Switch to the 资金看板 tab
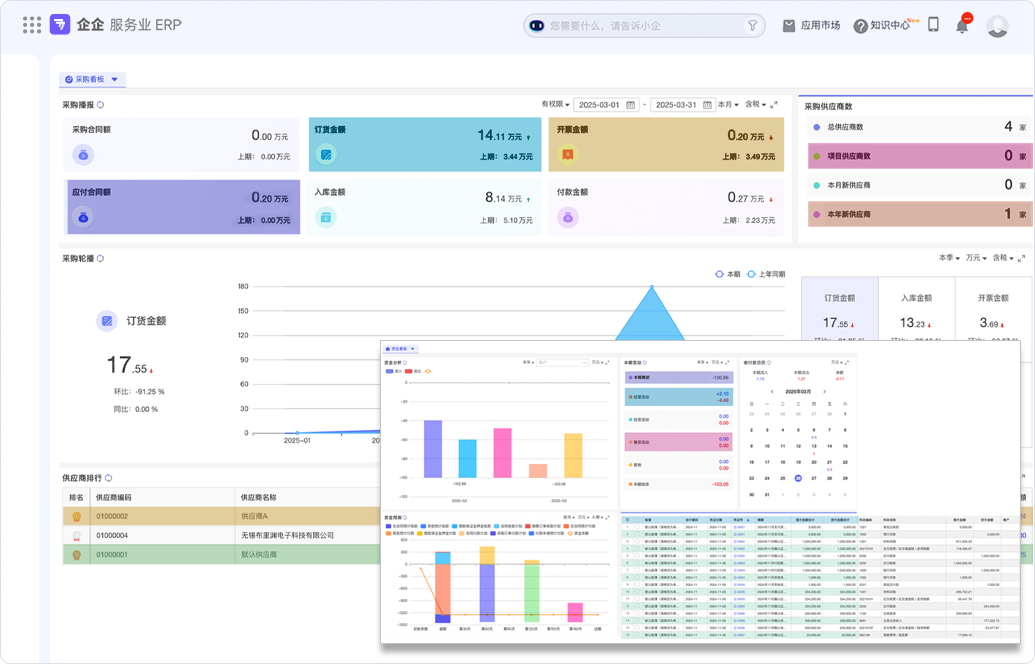This screenshot has width=1035, height=664. pyautogui.click(x=400, y=349)
